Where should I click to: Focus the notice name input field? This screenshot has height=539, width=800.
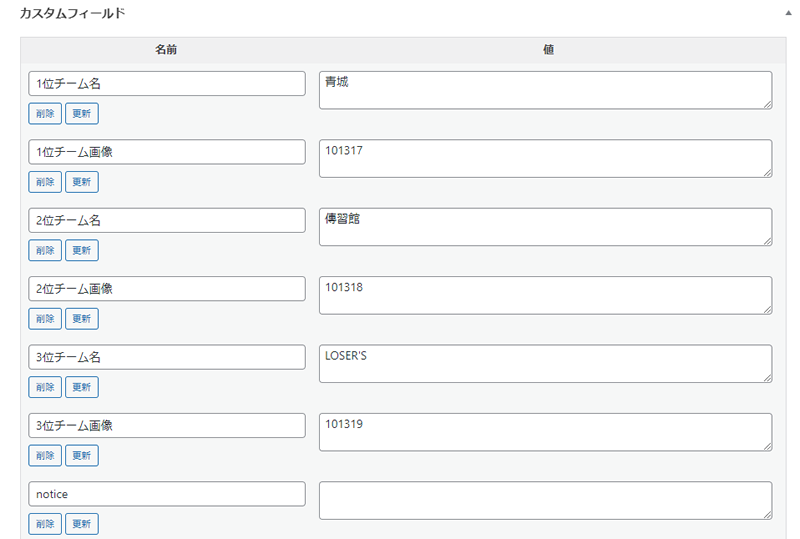point(167,494)
